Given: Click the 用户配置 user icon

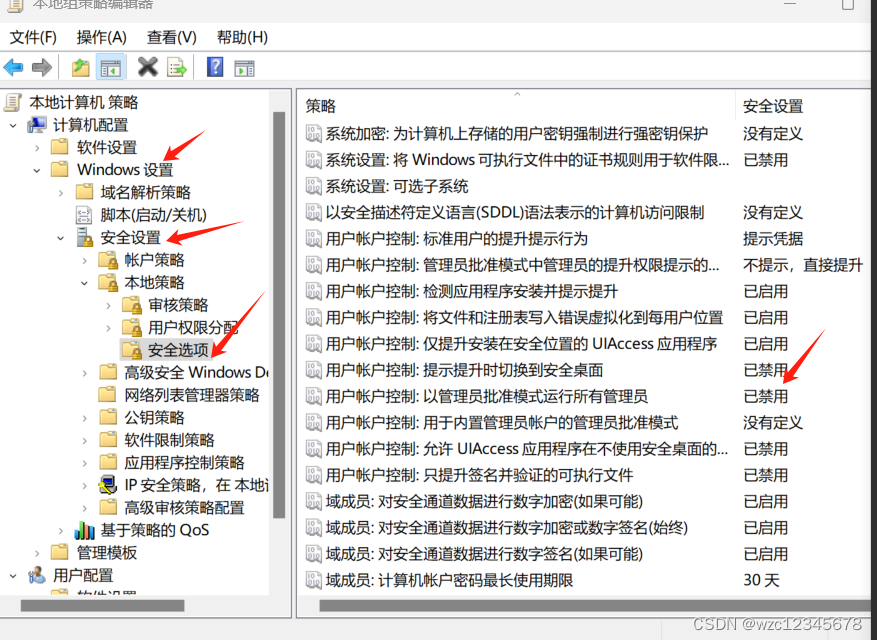Looking at the screenshot, I should 37,575.
